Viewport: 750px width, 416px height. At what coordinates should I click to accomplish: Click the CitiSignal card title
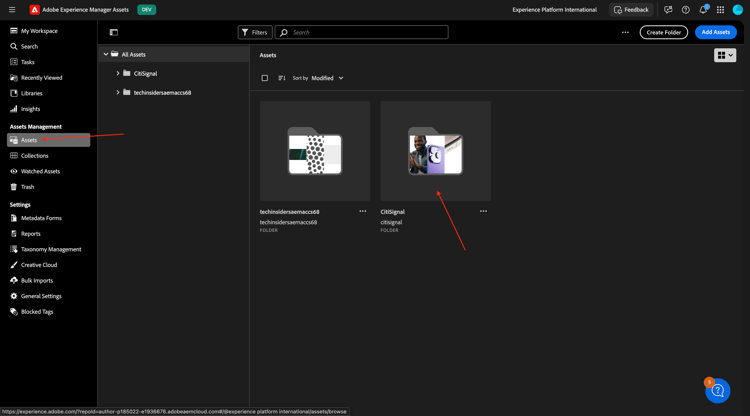point(392,212)
